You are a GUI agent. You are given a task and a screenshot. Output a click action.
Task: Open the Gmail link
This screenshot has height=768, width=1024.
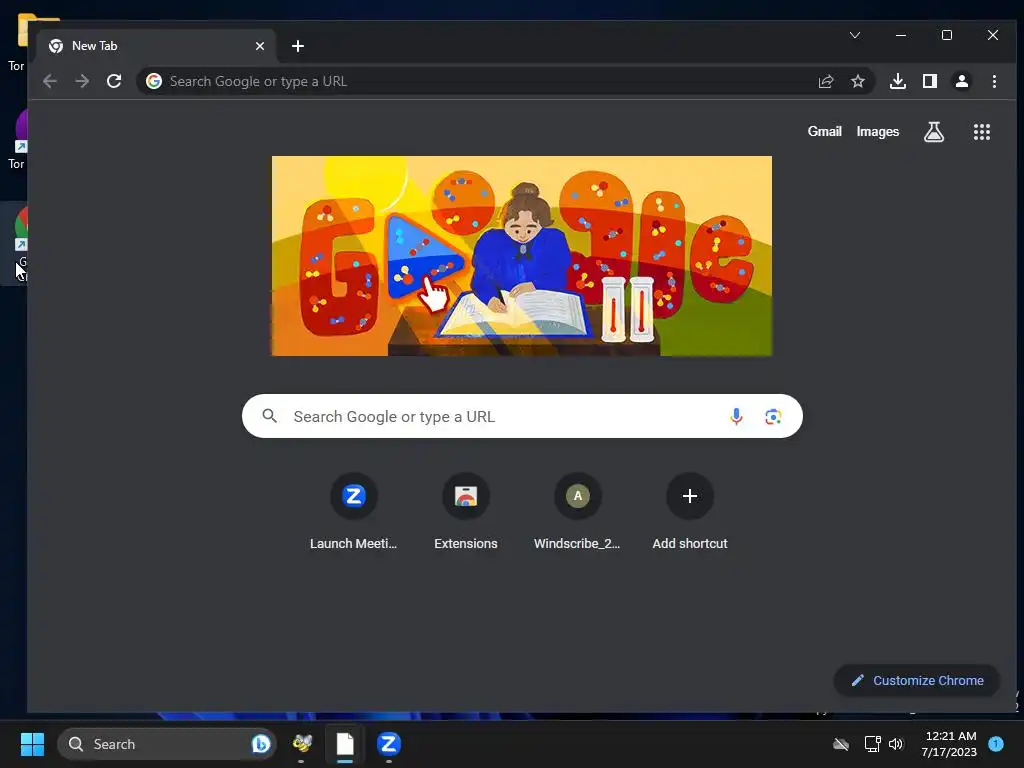824,131
